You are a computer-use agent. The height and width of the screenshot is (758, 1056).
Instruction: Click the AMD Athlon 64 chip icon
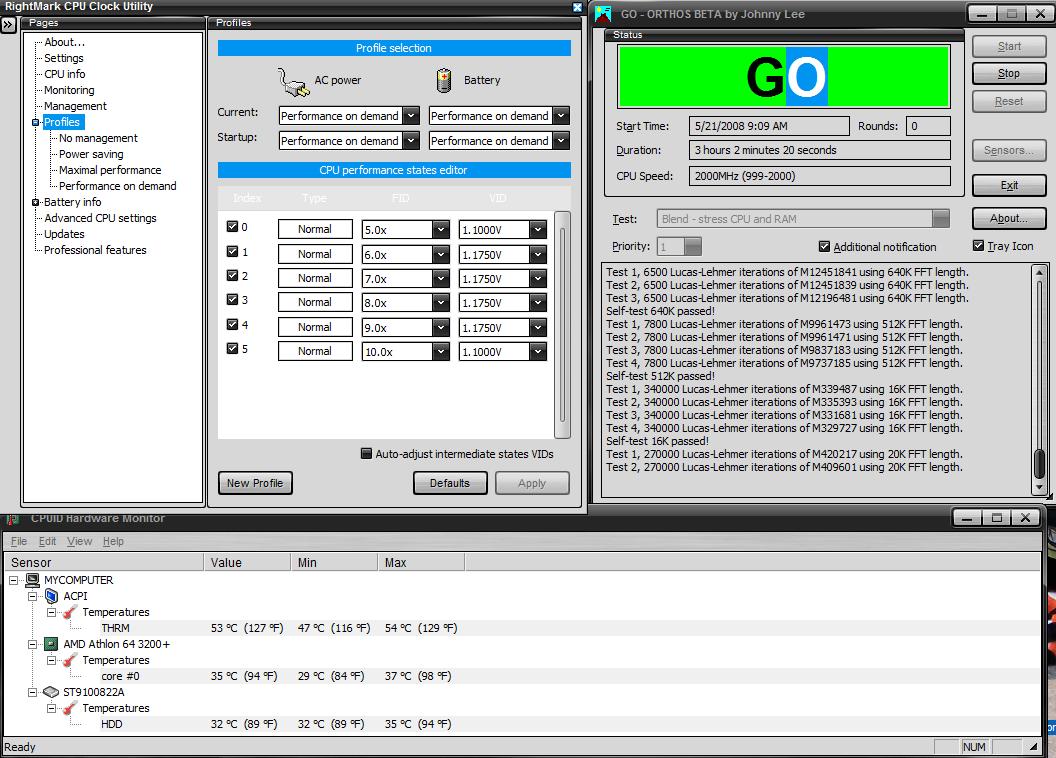(x=51, y=644)
